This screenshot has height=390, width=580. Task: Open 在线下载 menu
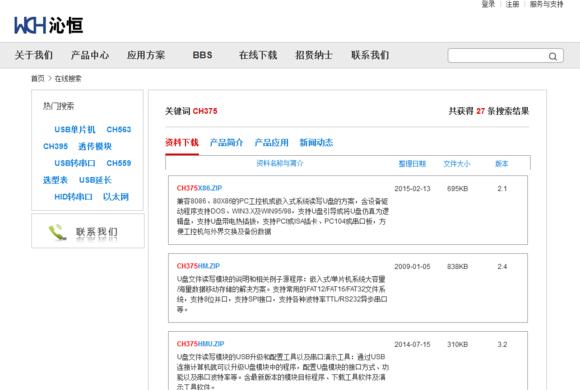[x=258, y=55]
